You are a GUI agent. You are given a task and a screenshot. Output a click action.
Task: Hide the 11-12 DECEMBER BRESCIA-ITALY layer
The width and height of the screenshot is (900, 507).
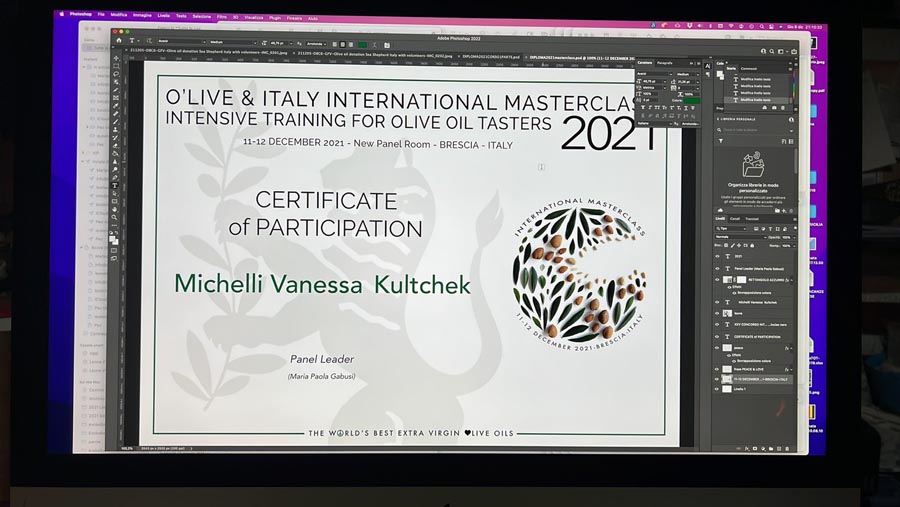coord(717,379)
